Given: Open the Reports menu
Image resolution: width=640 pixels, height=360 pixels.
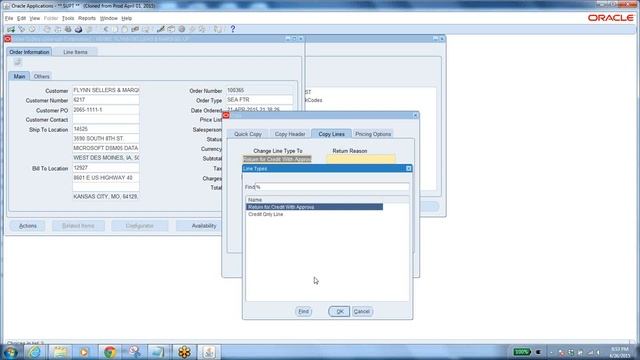Looking at the screenshot, I should click(87, 18).
